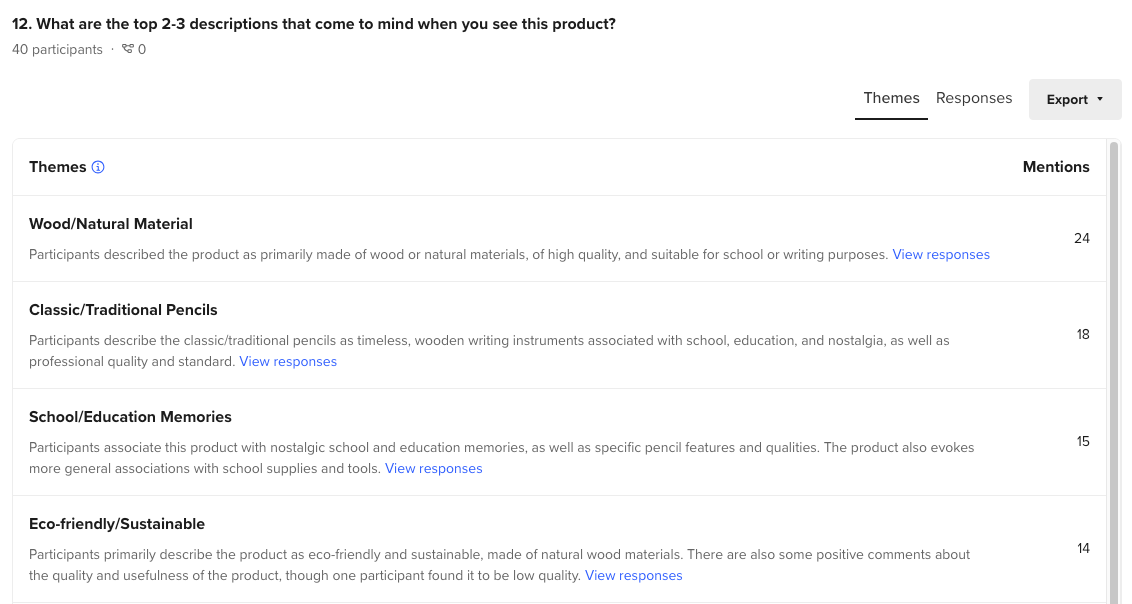The height and width of the screenshot is (604, 1132).
Task: Open the Themes info tooltip icon
Action: pyautogui.click(x=97, y=167)
